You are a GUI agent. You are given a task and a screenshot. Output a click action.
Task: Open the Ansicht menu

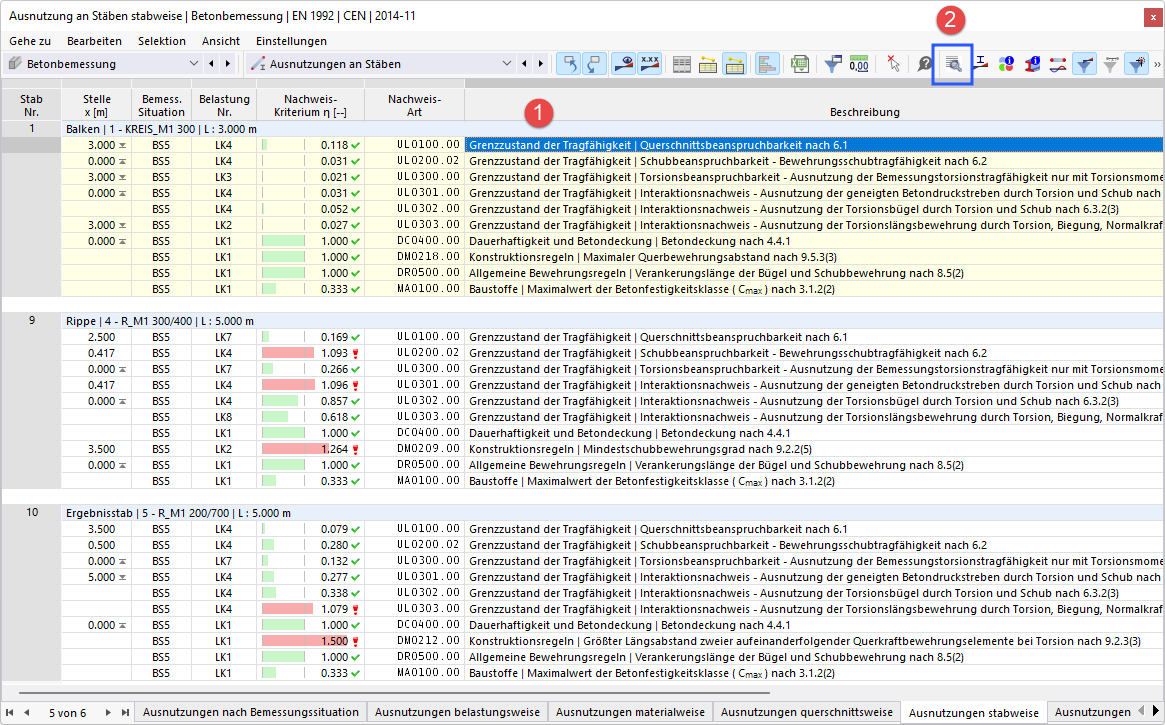221,41
